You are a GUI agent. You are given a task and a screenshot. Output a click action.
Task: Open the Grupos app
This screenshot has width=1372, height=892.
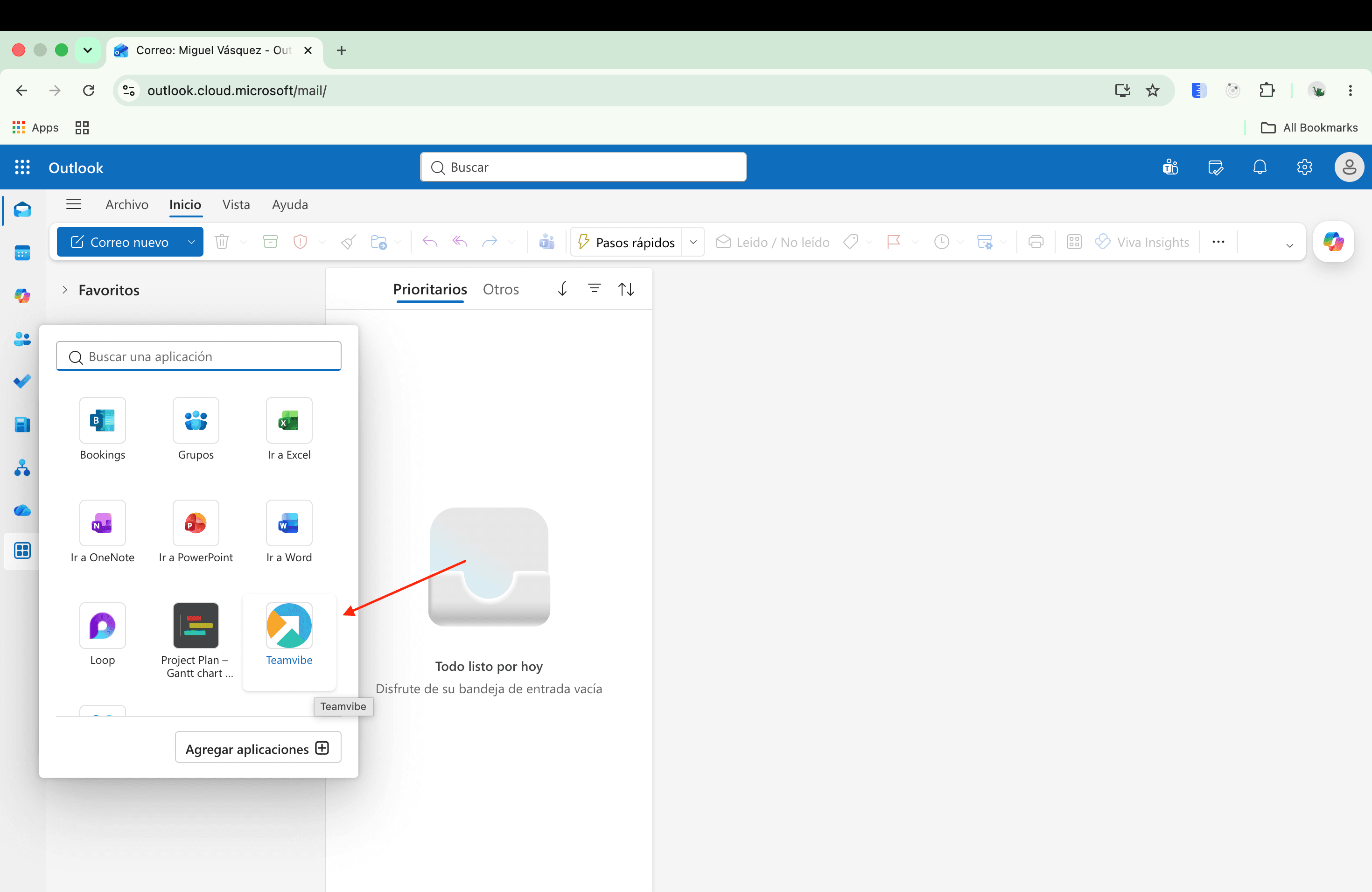pyautogui.click(x=196, y=429)
